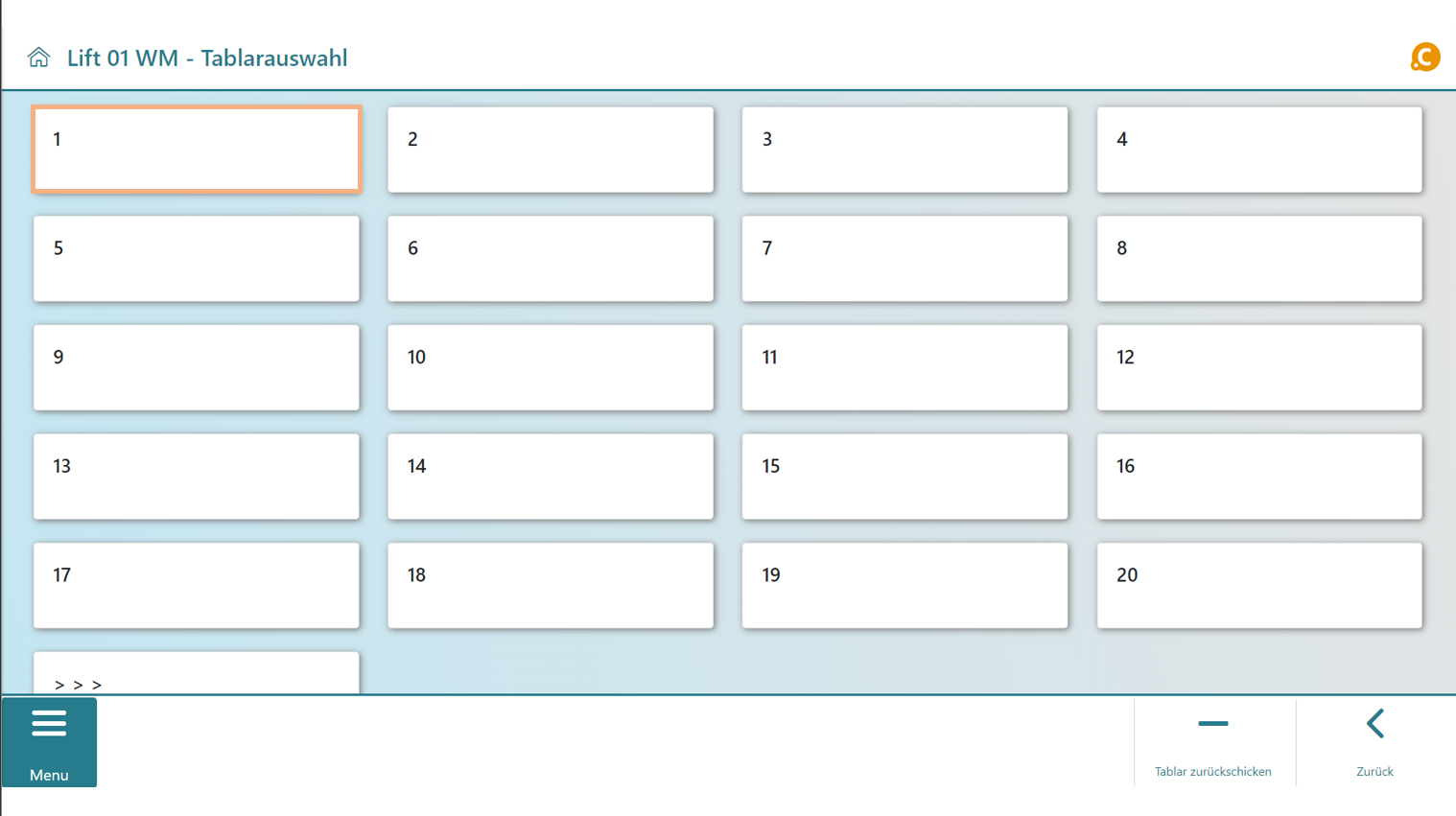Image resolution: width=1456 pixels, height=816 pixels.
Task: Show more trays with the >>> tile
Action: (196, 674)
